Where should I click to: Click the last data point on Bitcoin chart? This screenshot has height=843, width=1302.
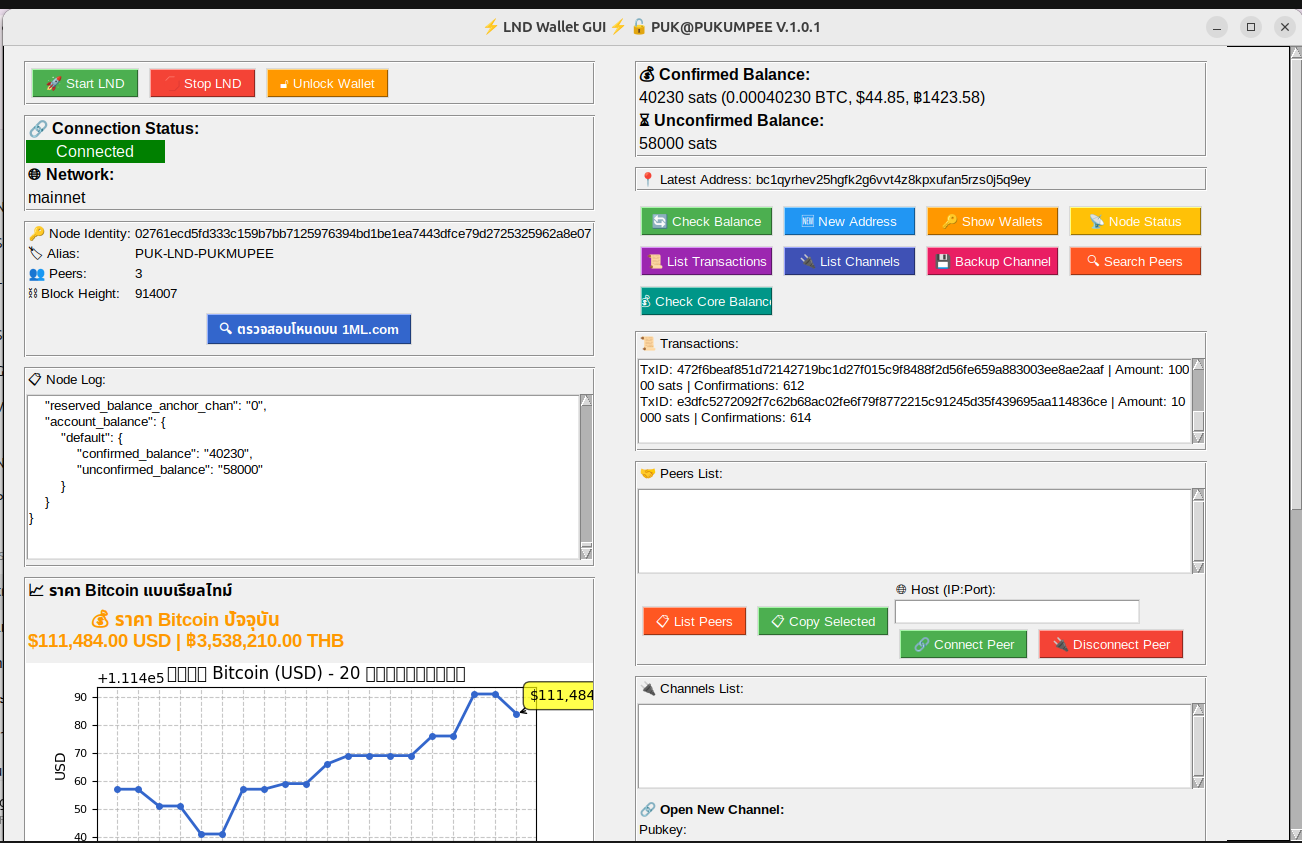click(517, 714)
